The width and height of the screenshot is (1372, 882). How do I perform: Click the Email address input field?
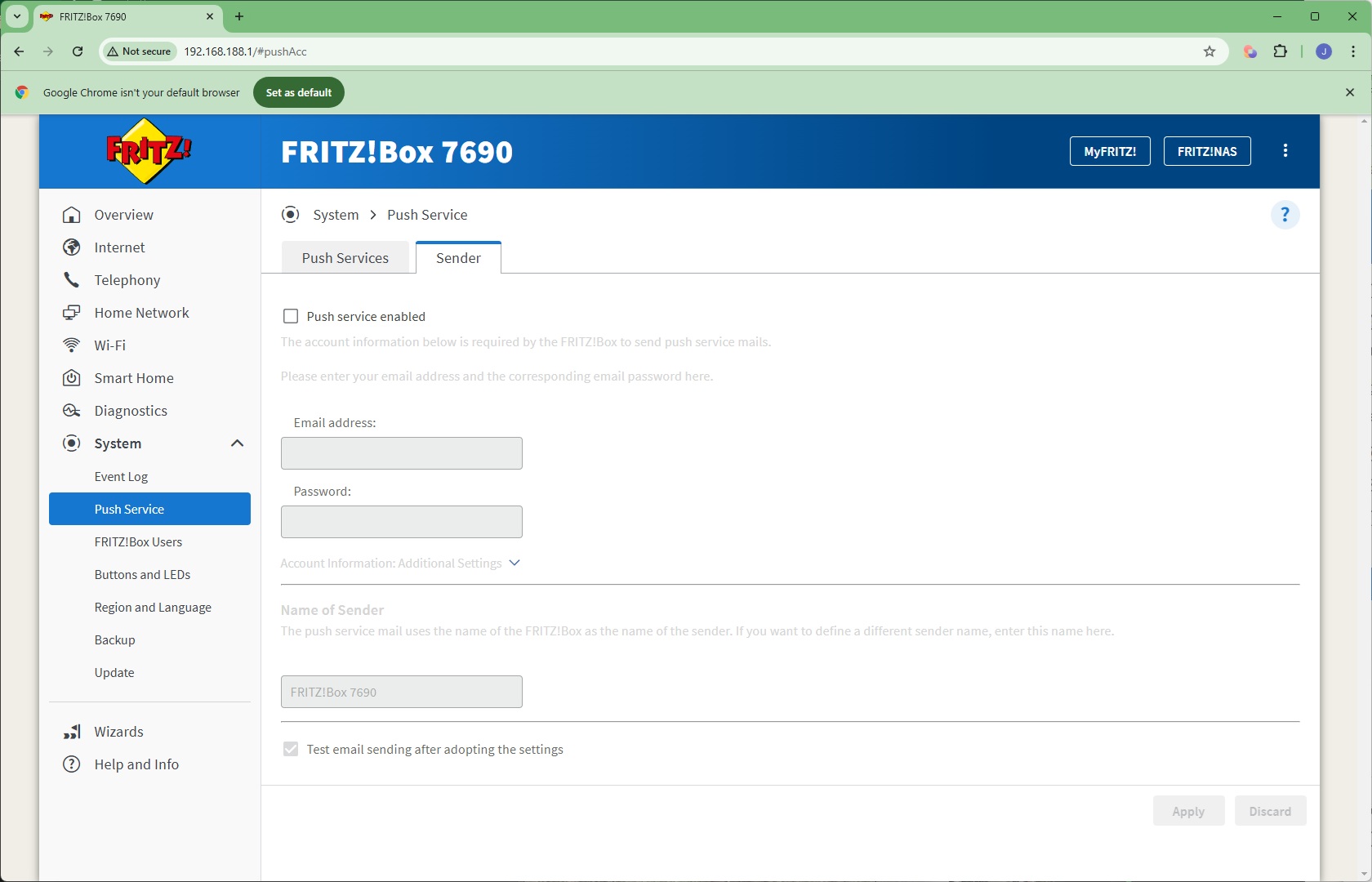point(402,453)
